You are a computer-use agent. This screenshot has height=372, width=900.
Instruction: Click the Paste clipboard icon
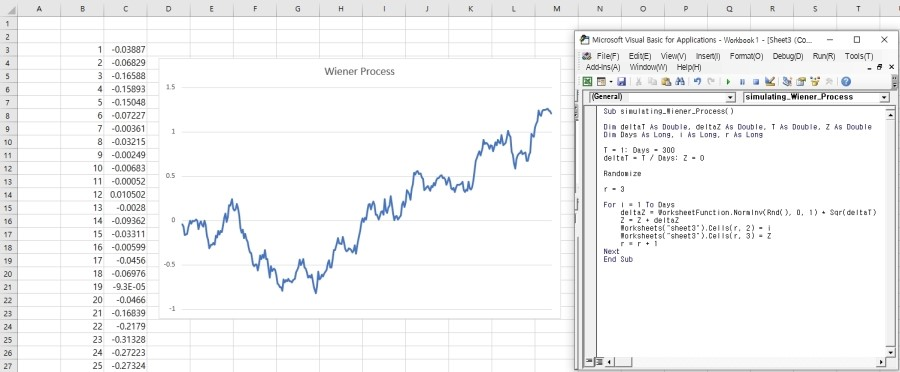(x=666, y=82)
